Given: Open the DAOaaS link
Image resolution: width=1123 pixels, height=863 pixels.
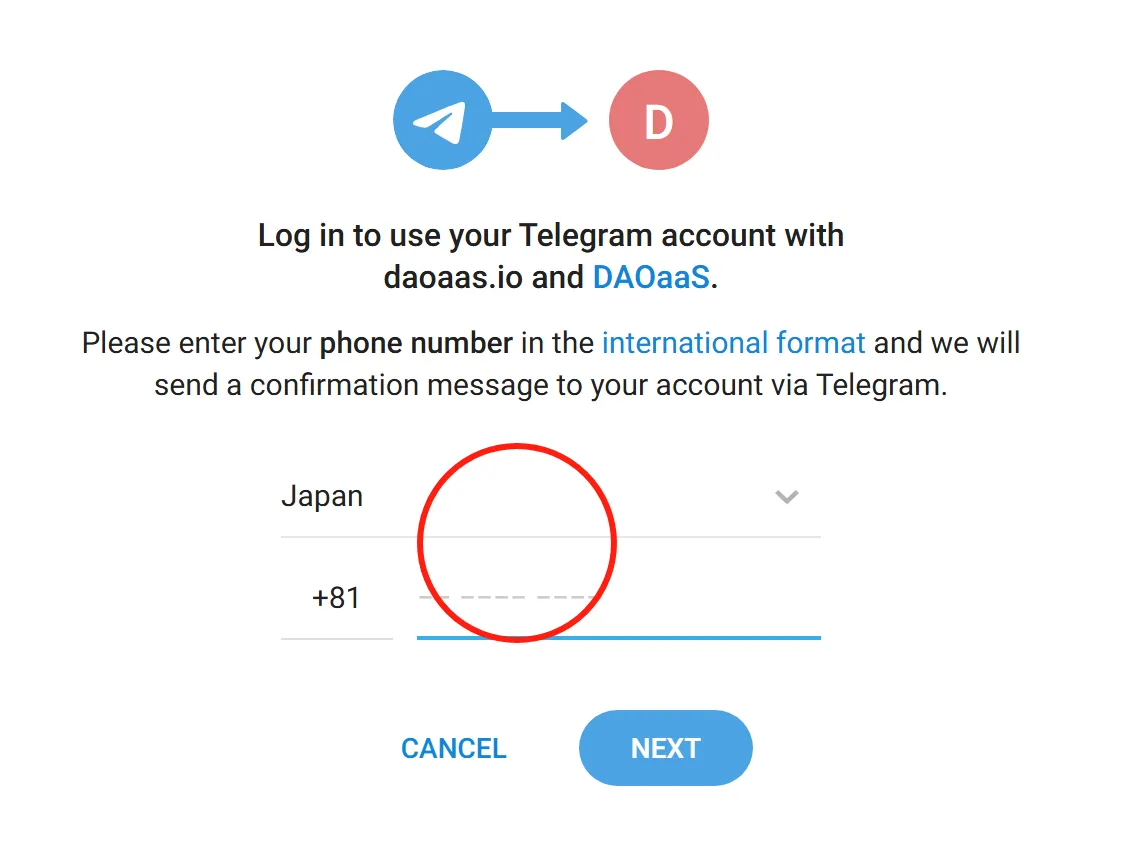Looking at the screenshot, I should tap(651, 277).
